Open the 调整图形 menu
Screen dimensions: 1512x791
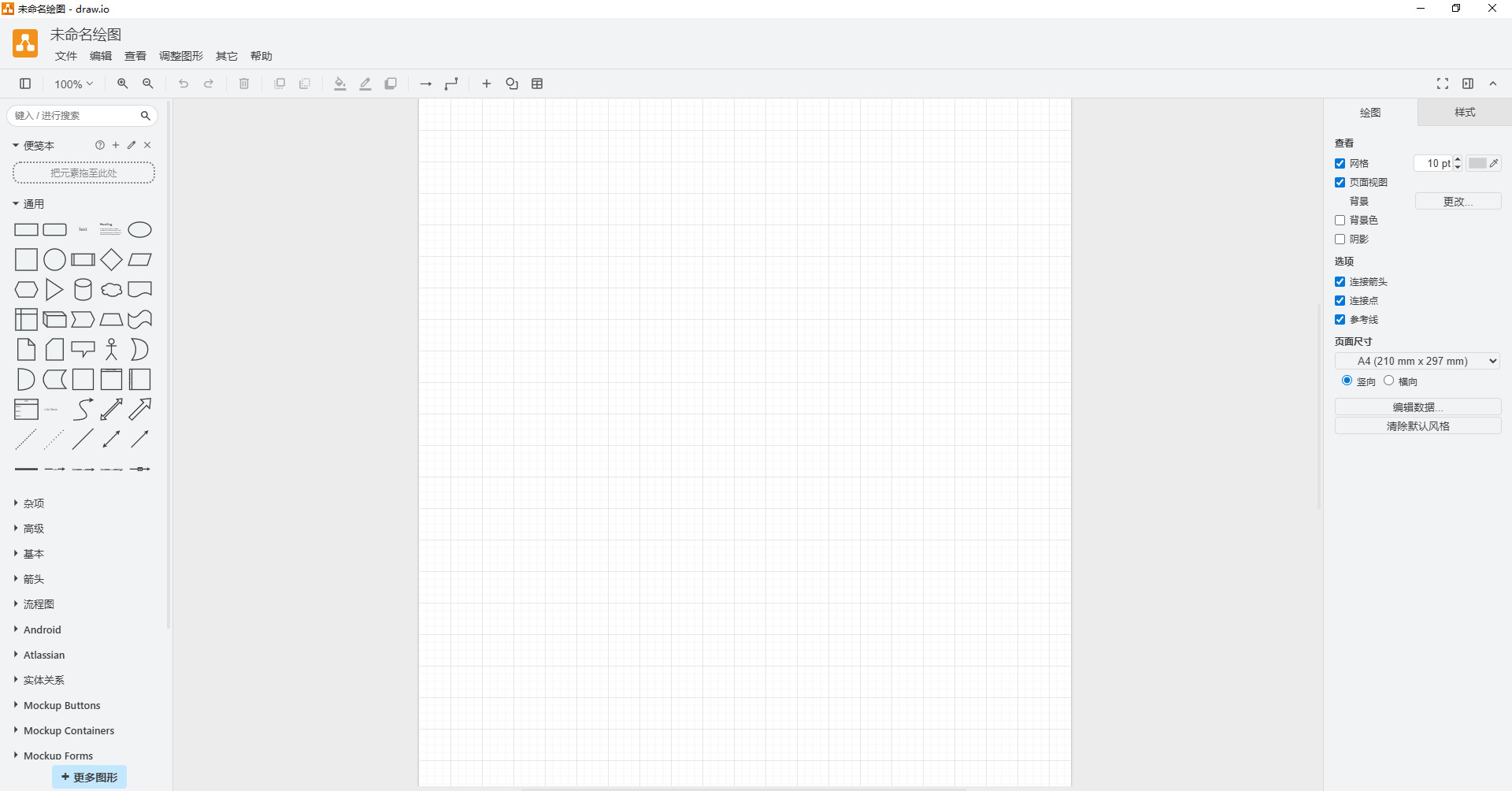coord(180,56)
